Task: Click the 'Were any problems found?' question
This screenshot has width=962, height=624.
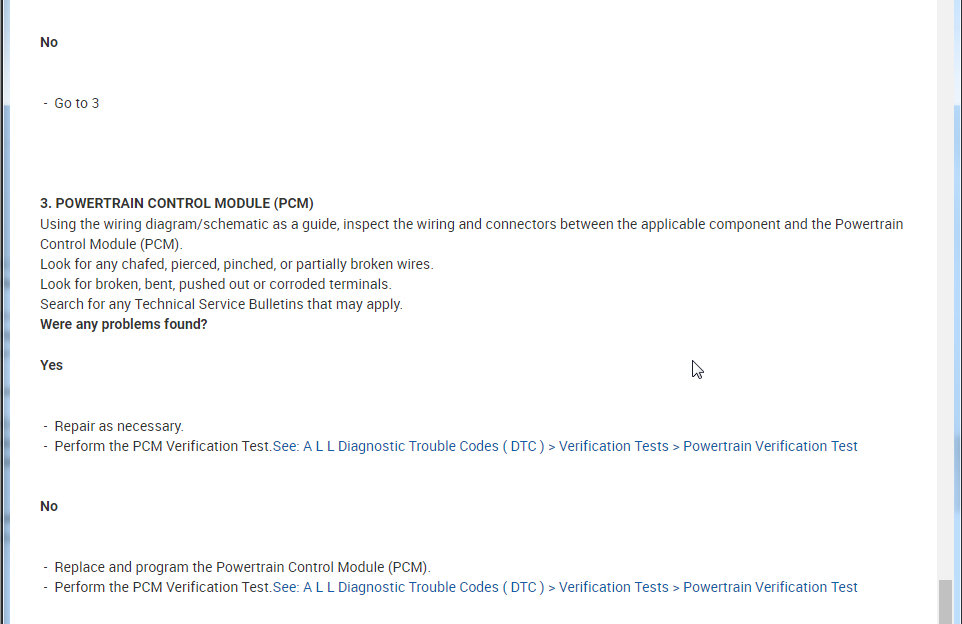Action: (124, 324)
